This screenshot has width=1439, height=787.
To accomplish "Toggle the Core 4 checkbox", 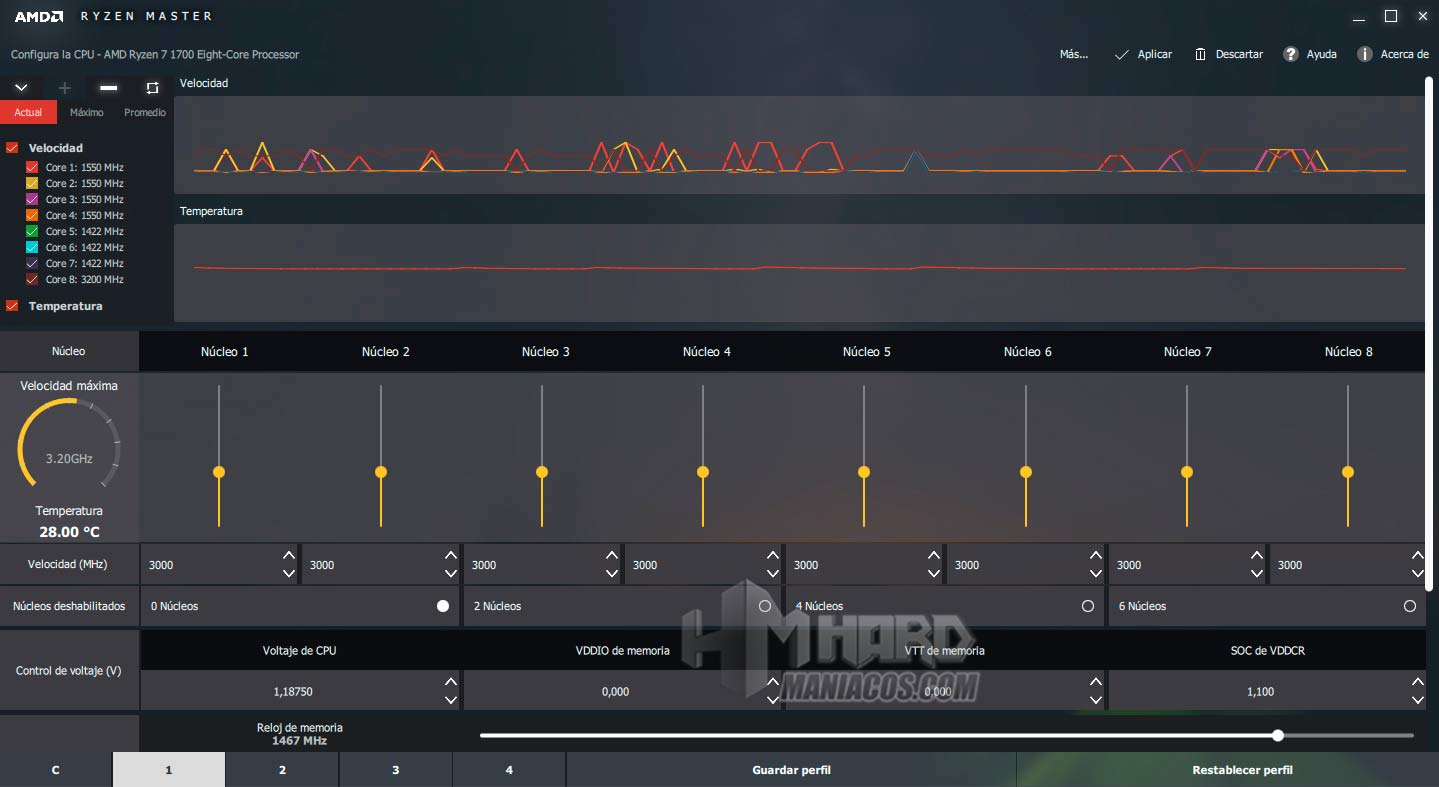I will tap(32, 215).
